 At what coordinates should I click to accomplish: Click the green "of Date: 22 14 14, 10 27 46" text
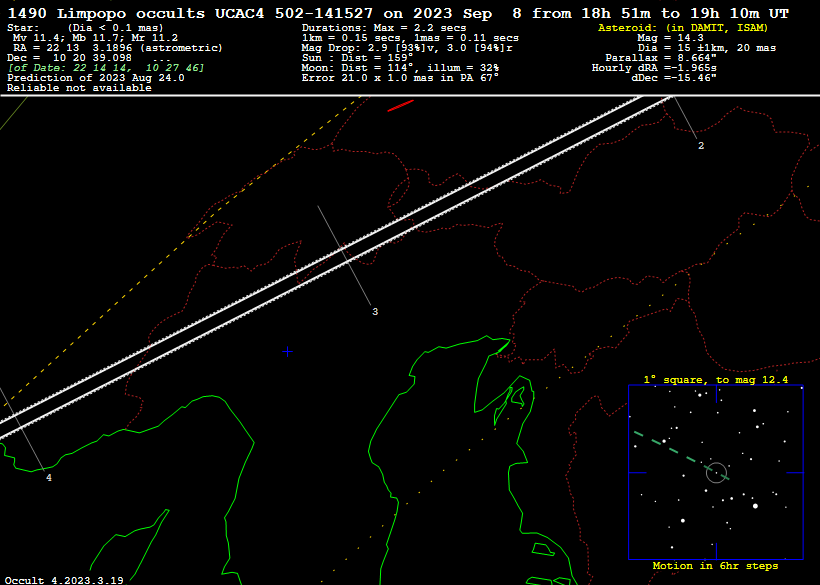pos(106,68)
